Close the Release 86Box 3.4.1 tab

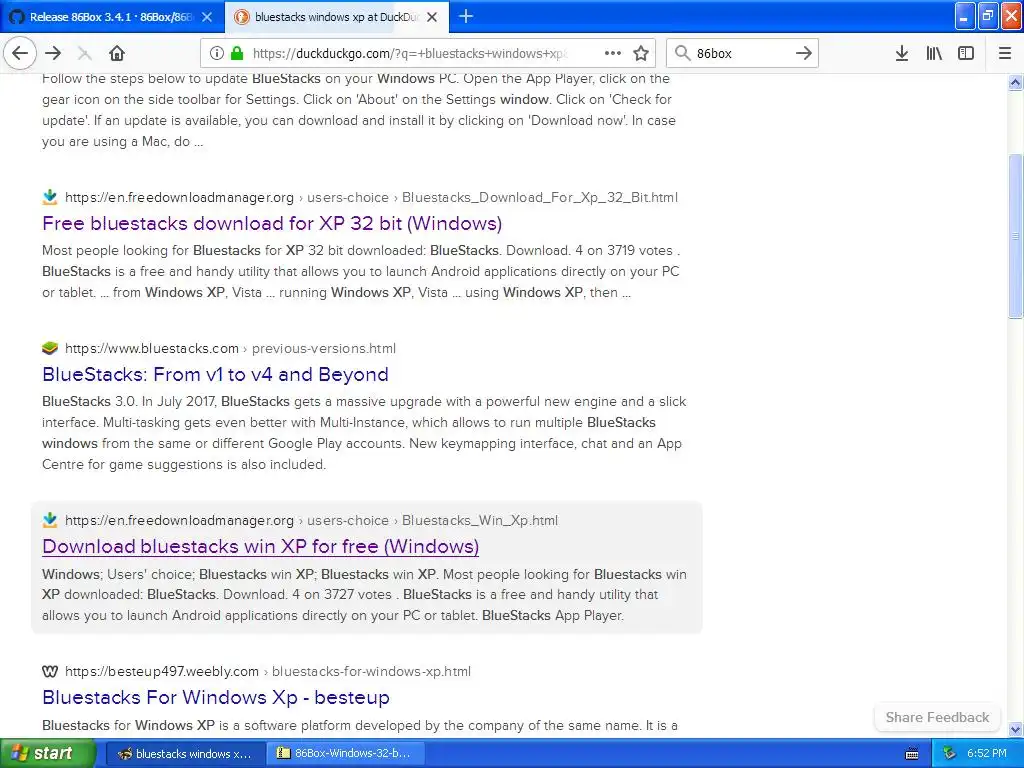(207, 17)
